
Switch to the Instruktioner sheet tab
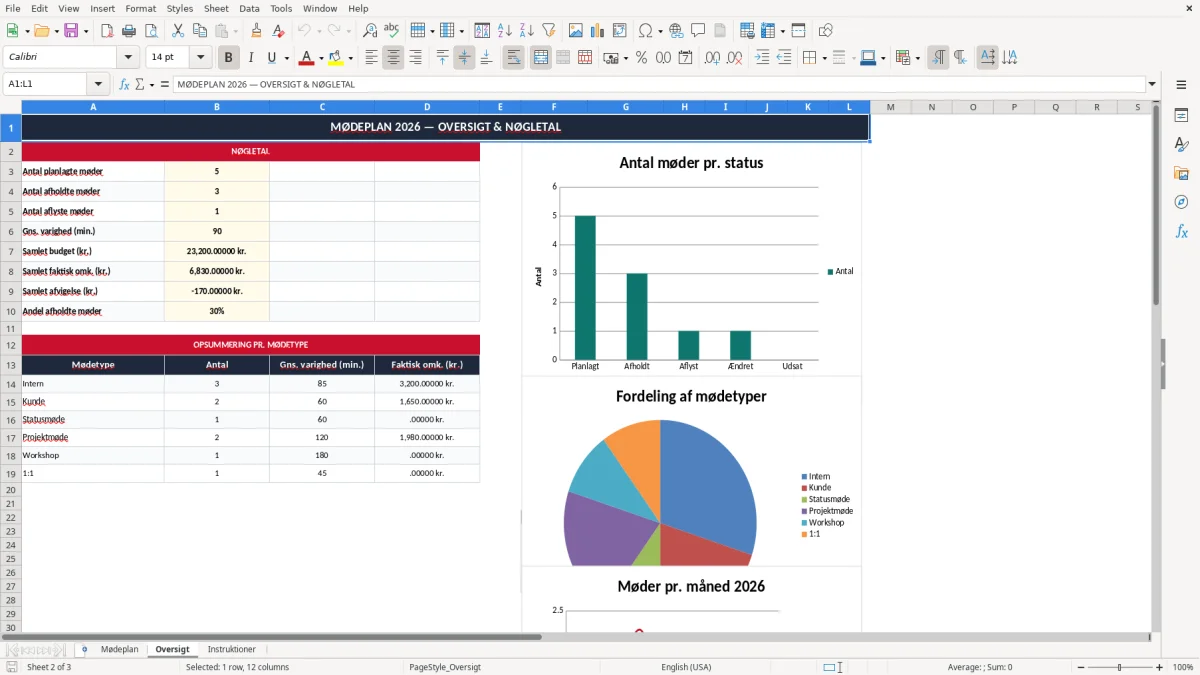(x=232, y=650)
